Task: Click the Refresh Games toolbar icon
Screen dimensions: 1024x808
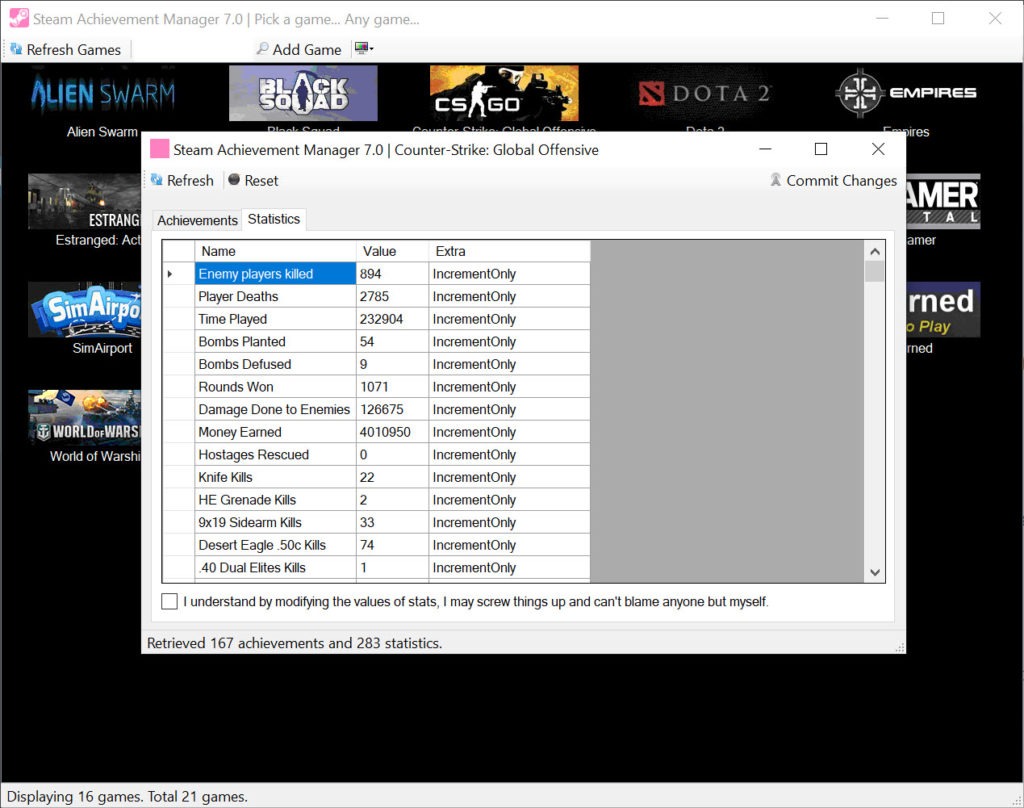Action: 16,49
